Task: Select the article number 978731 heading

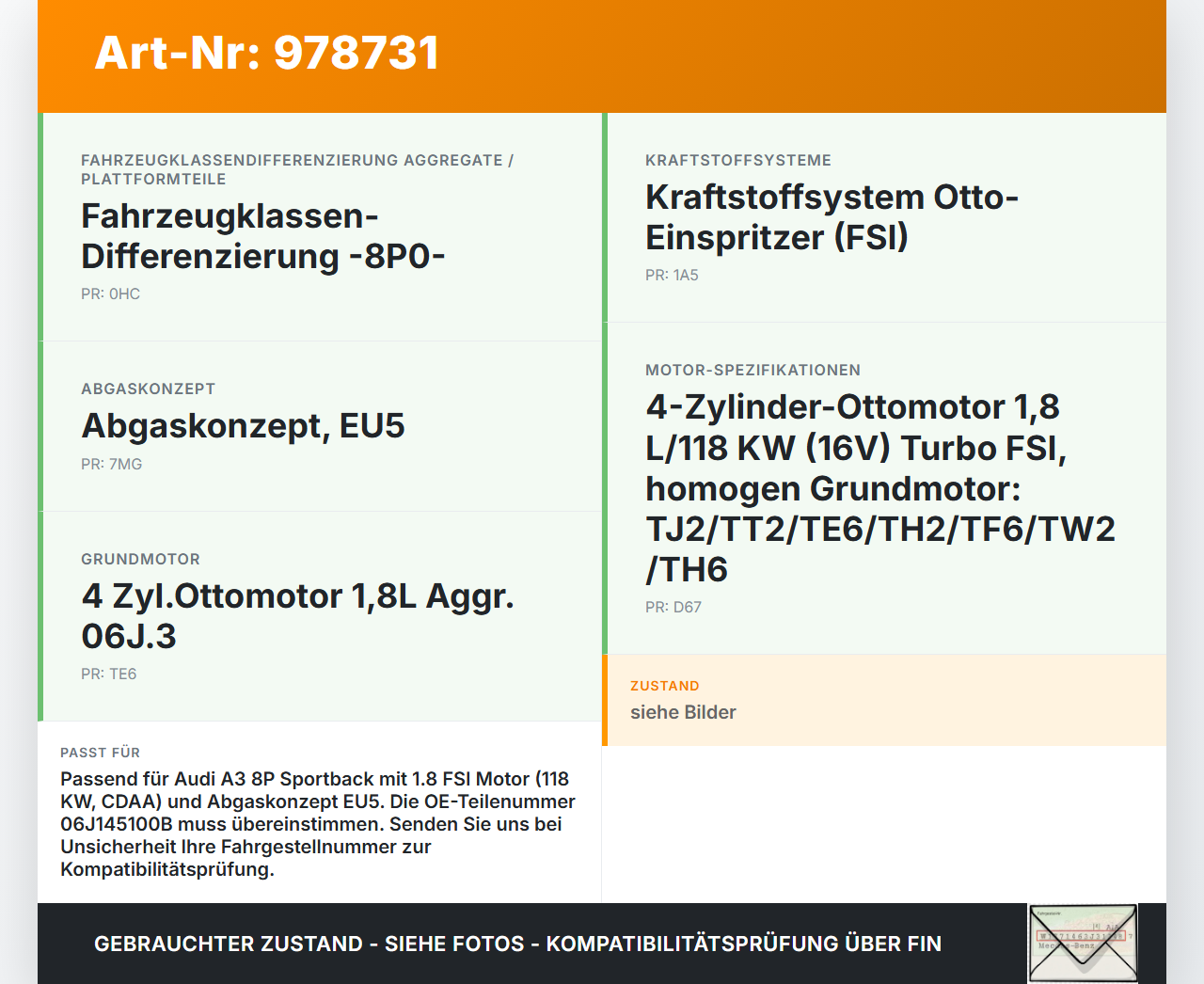Action: click(x=266, y=55)
